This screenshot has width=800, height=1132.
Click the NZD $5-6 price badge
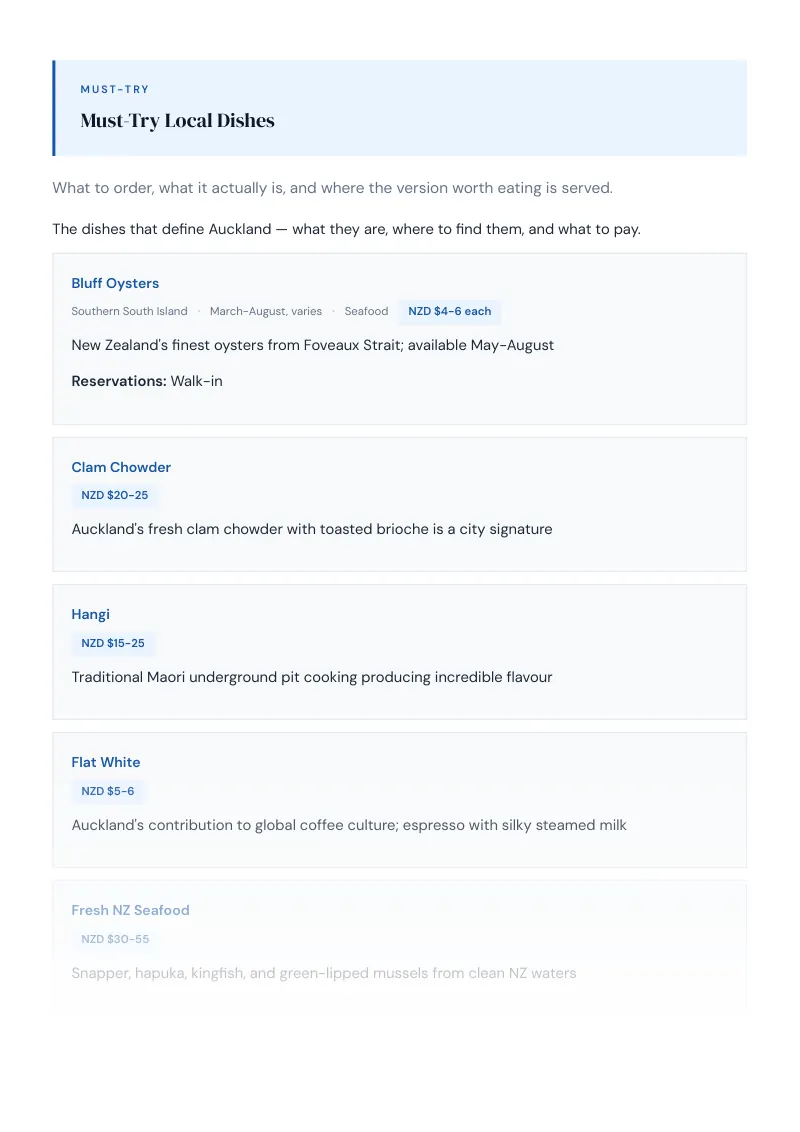[108, 791]
